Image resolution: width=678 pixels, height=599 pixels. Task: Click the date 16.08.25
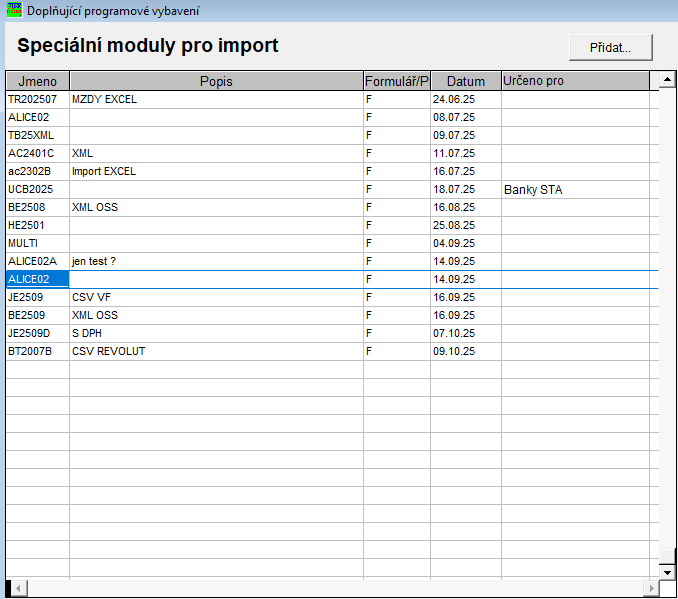[x=466, y=208]
